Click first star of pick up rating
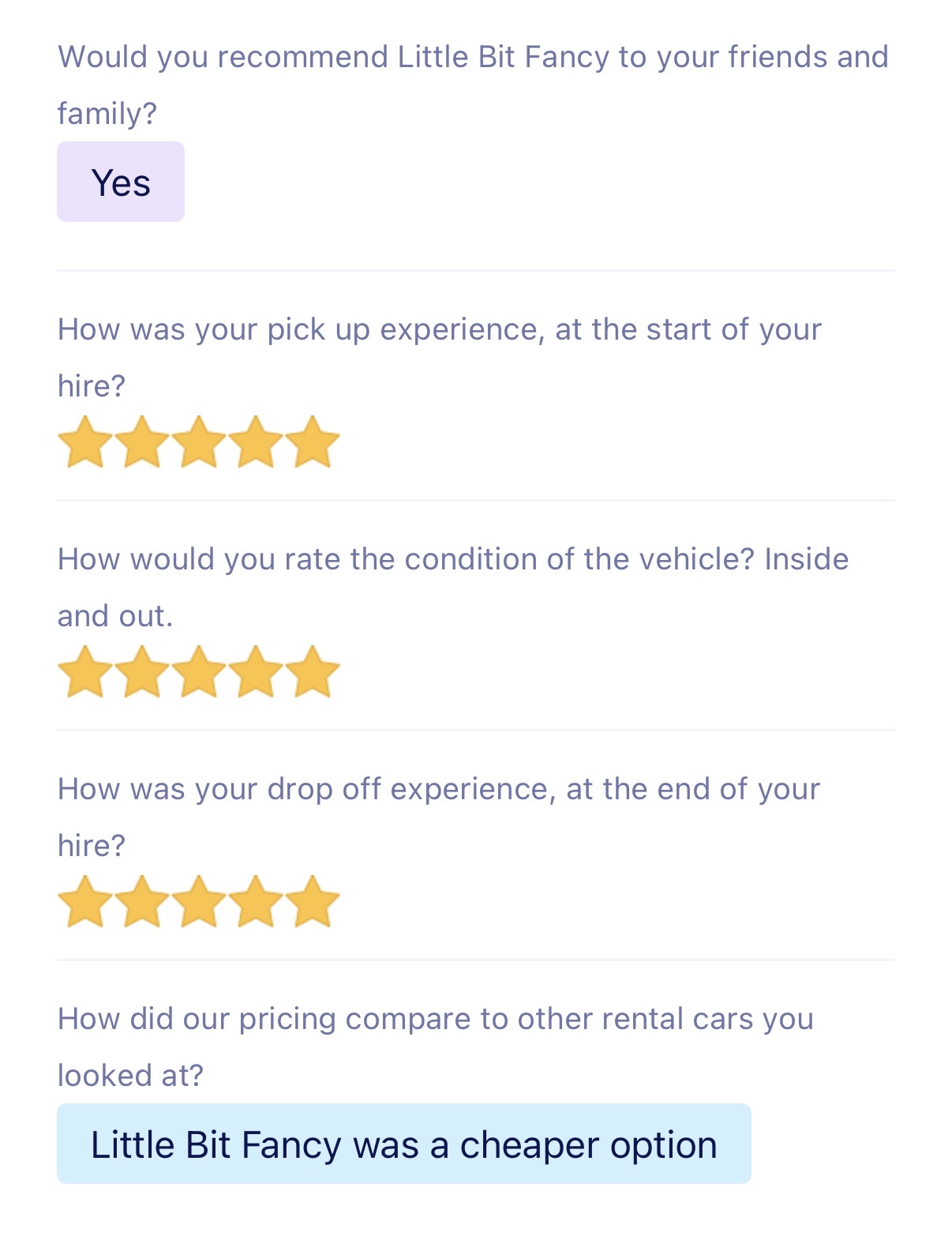952x1251 pixels. pos(85,442)
